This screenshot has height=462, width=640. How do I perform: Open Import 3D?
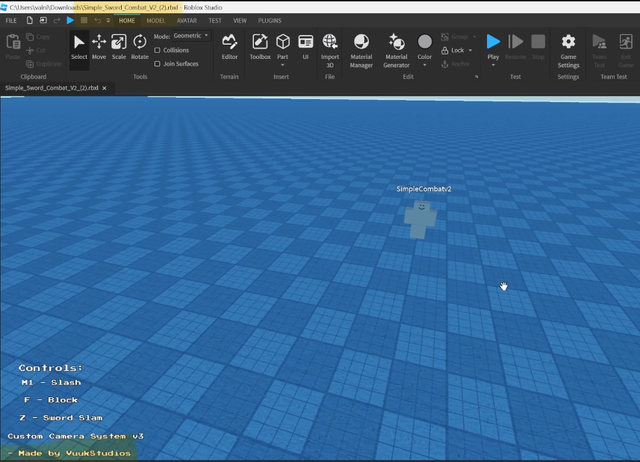coord(330,51)
